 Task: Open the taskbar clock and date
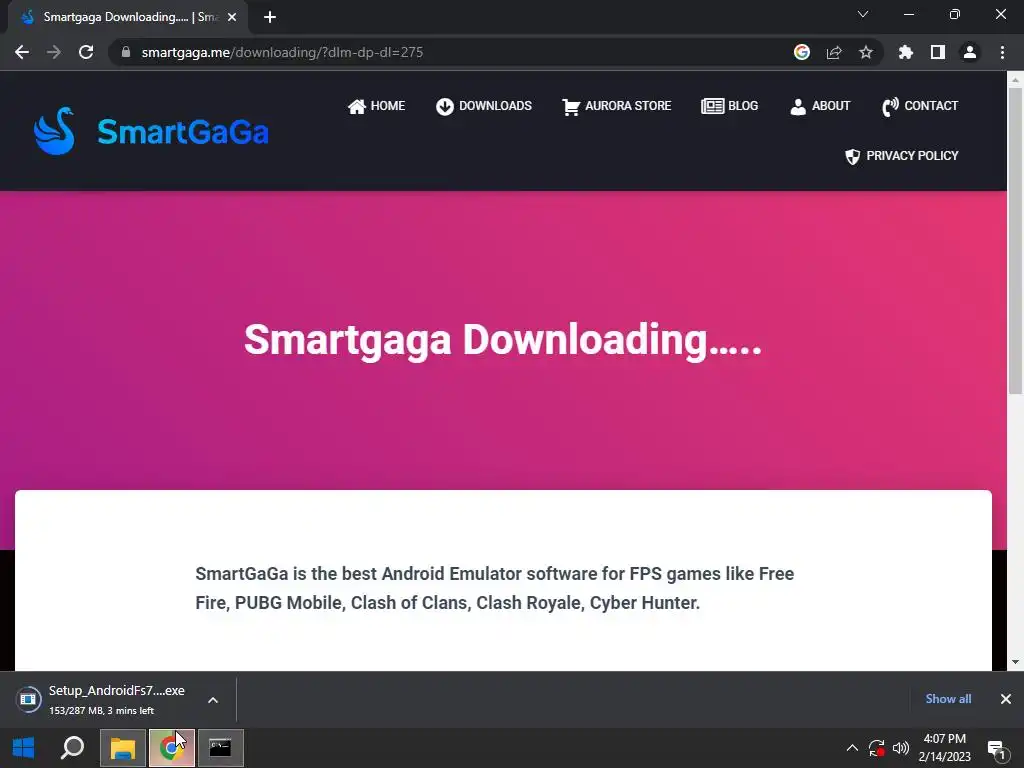pyautogui.click(x=944, y=748)
